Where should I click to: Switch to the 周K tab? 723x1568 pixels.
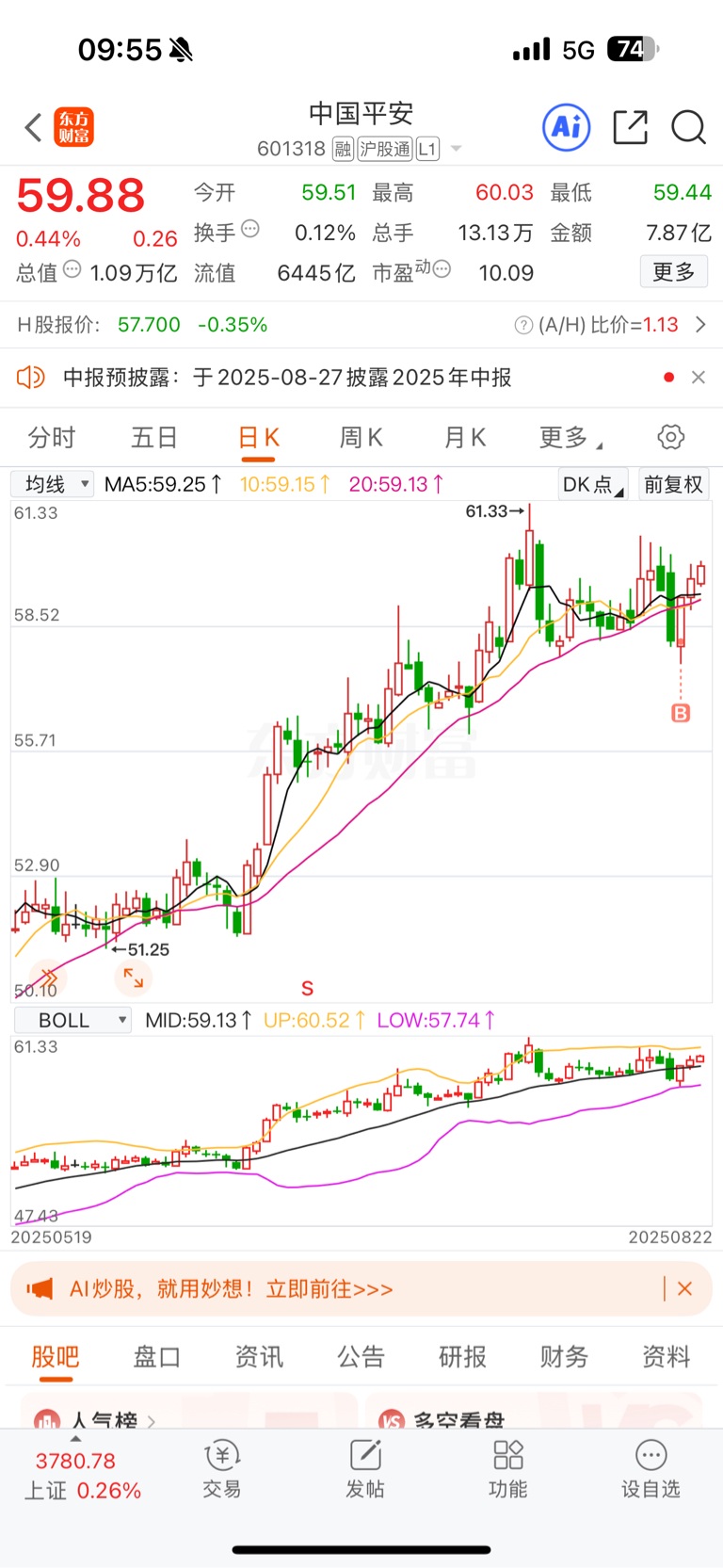coord(361,438)
